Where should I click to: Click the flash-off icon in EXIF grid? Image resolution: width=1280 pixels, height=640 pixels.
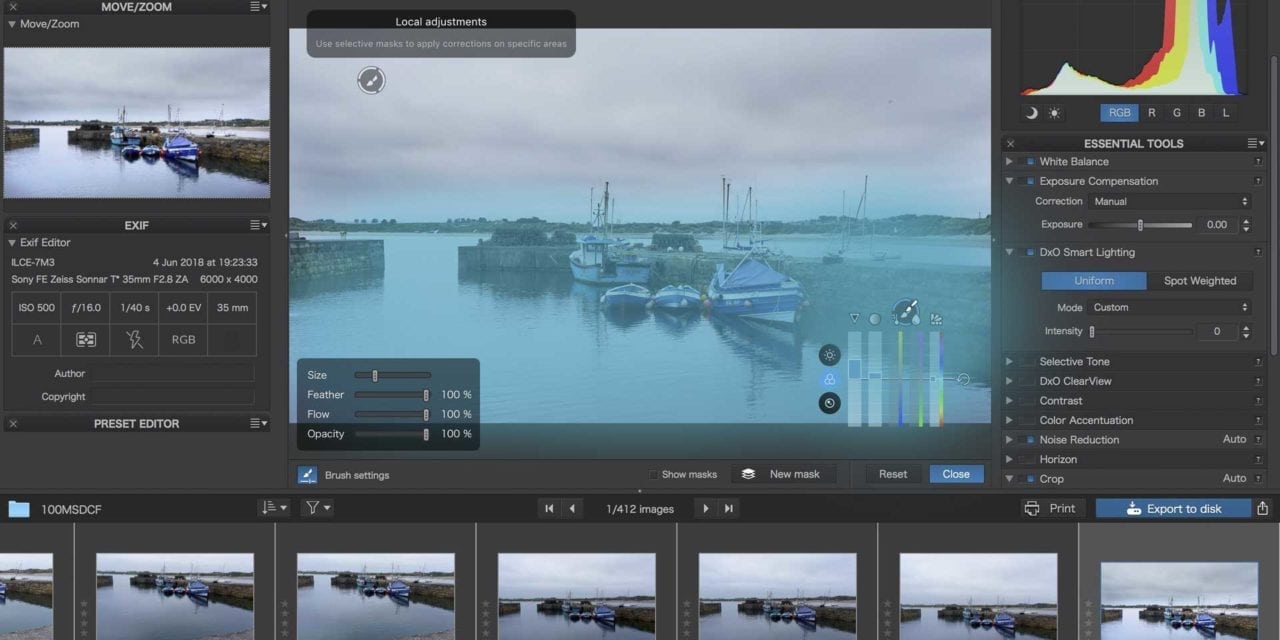tap(135, 340)
